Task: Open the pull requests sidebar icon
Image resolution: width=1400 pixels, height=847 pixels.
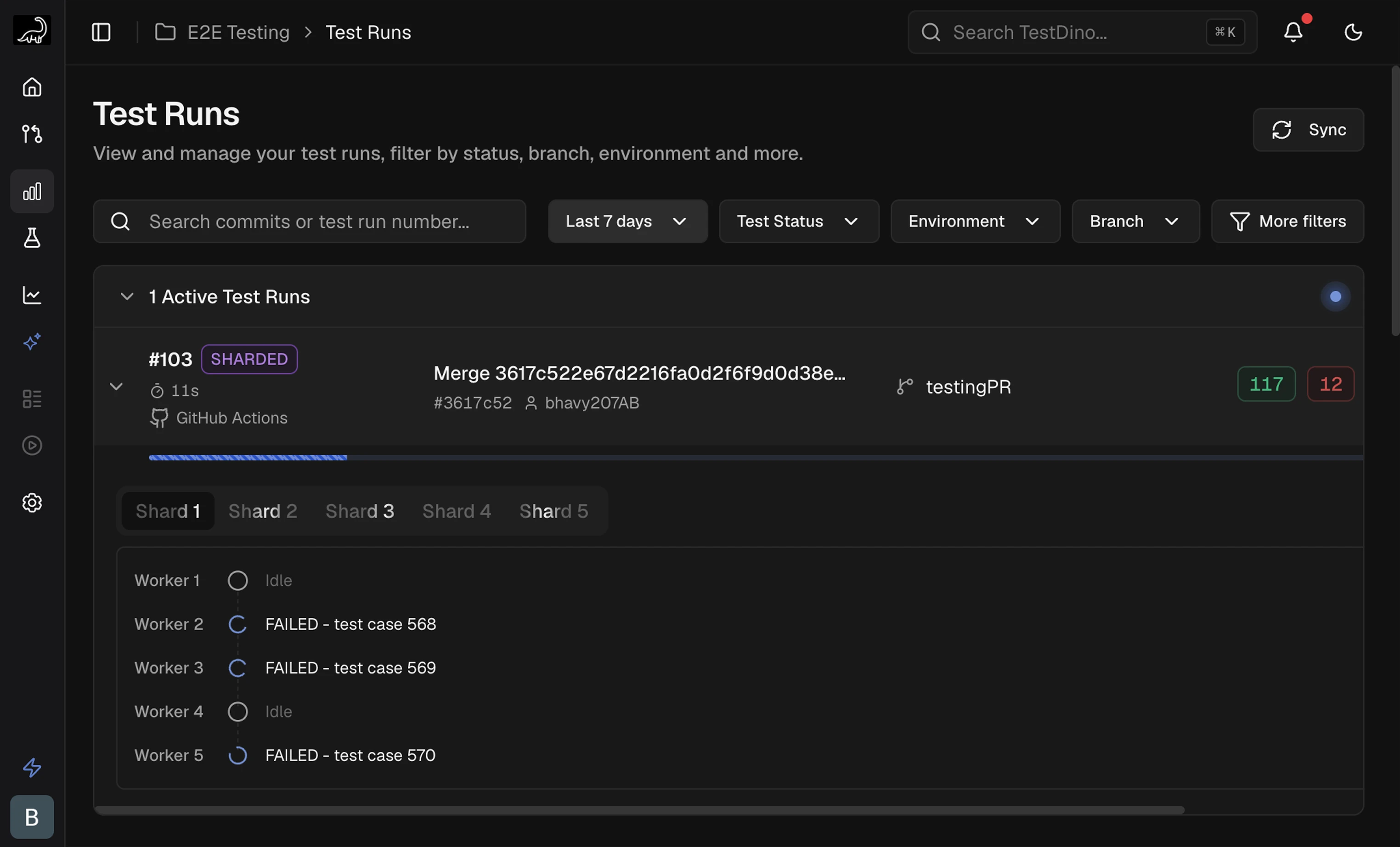Action: [x=32, y=134]
